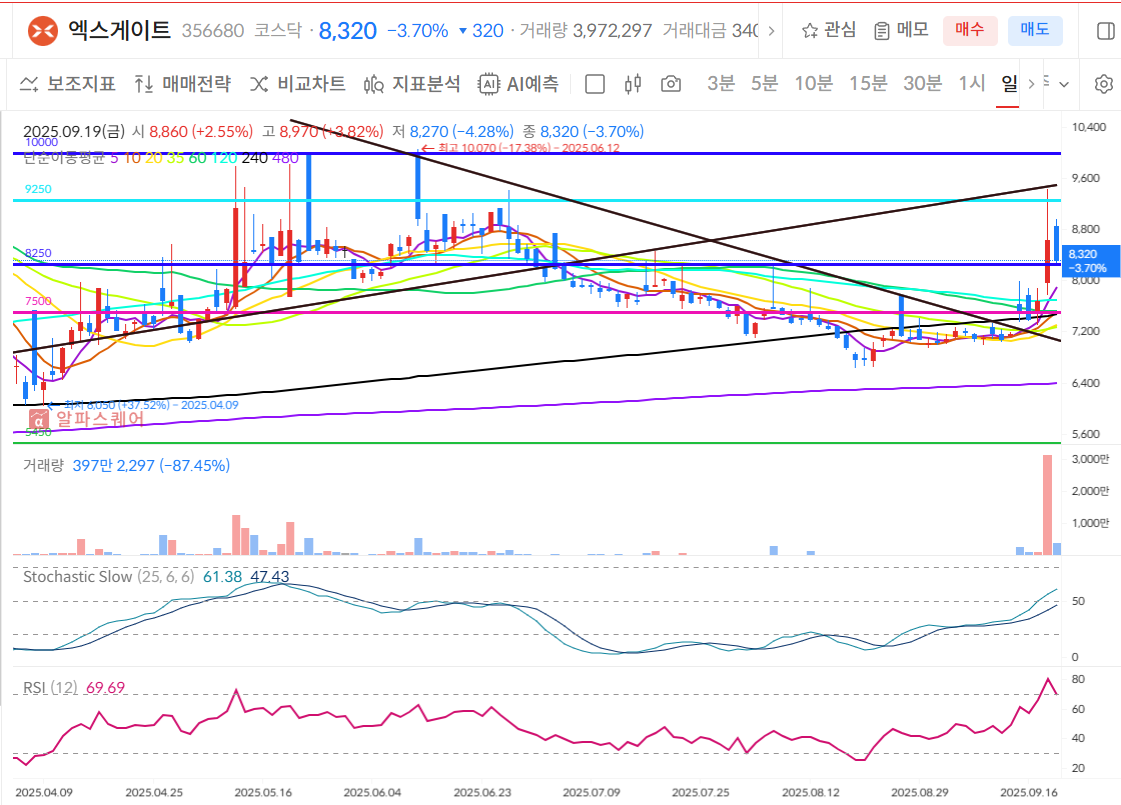The image size is (1121, 805).
Task: Toggle the right side panel icon
Action: pyautogui.click(x=1108, y=30)
